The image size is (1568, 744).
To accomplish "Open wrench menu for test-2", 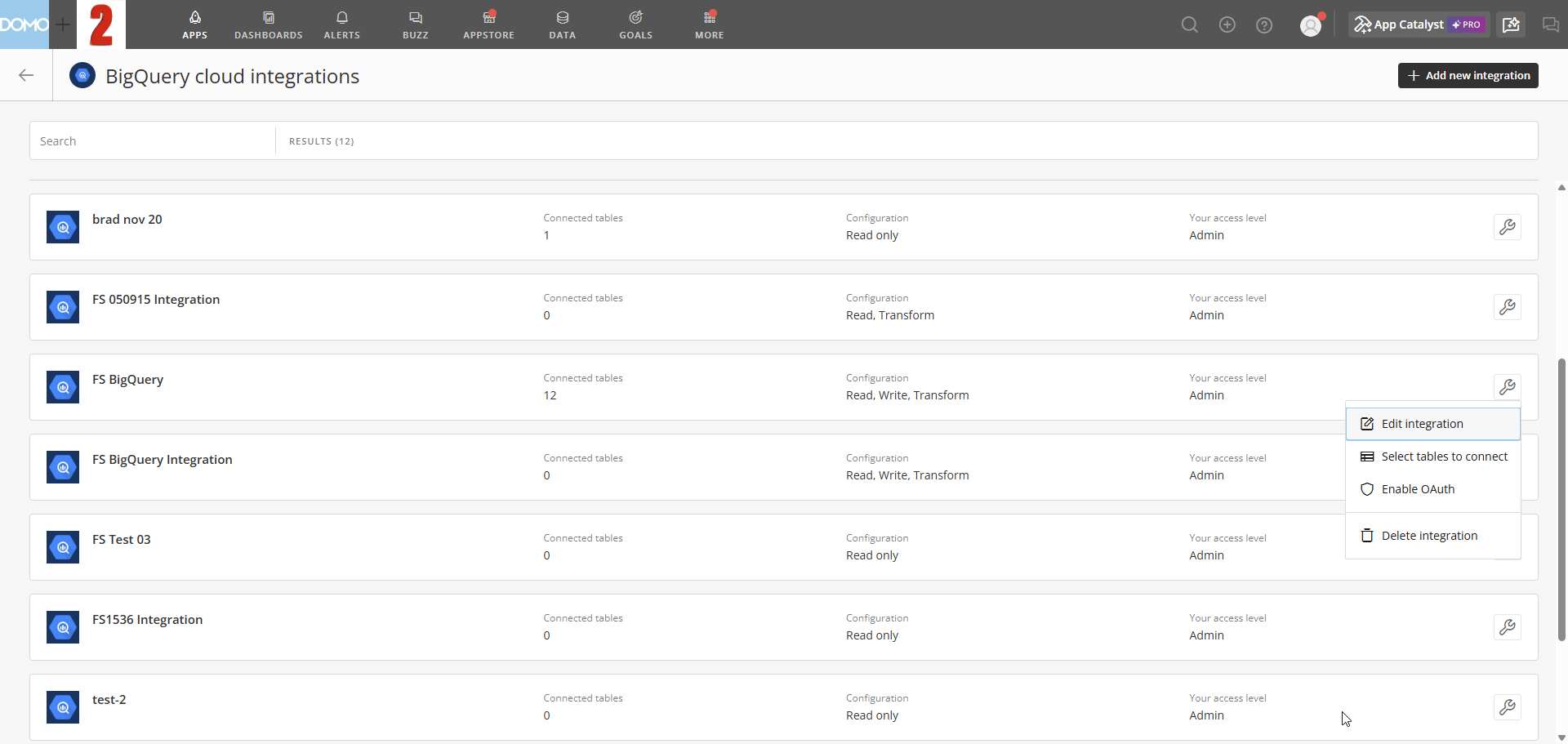I will (1507, 707).
